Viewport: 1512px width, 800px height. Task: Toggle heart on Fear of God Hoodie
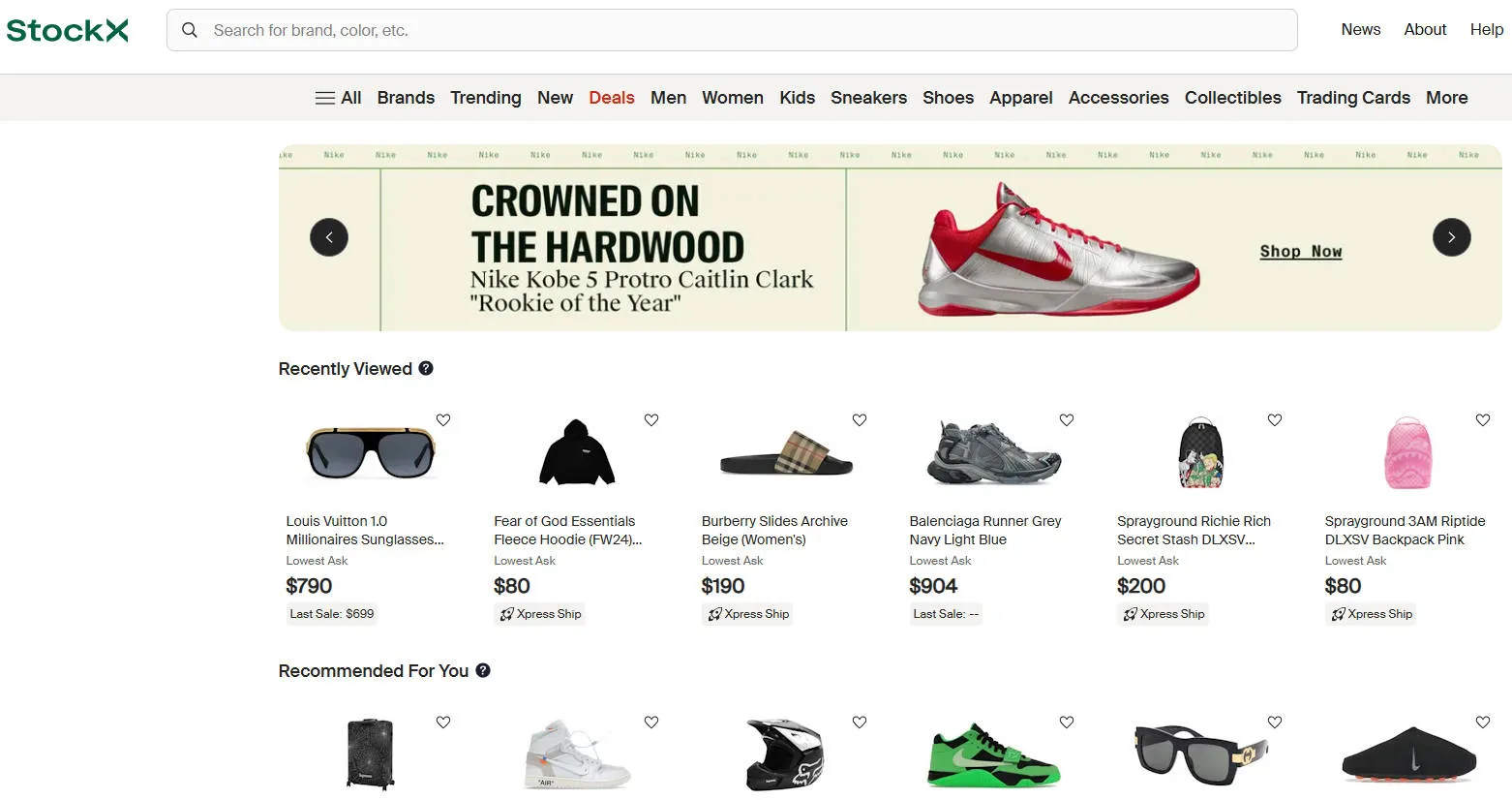click(651, 419)
